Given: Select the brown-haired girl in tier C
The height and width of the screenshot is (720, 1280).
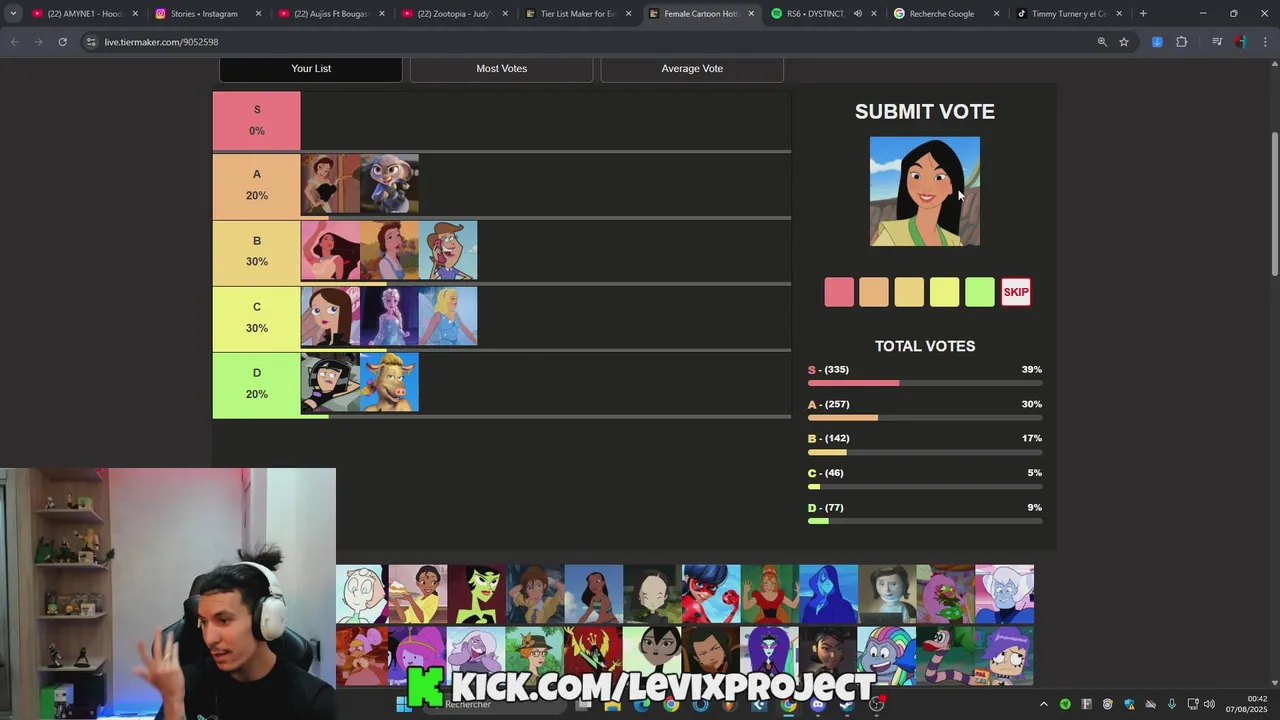Looking at the screenshot, I should coord(330,317).
